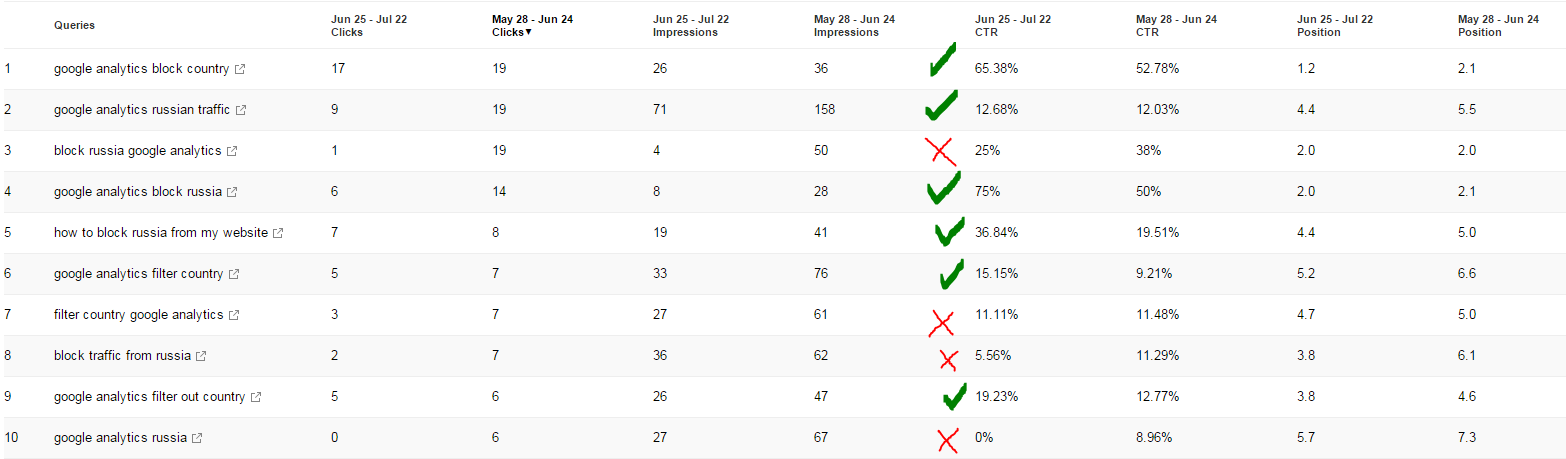Screen dimensions: 1566x459
Task: Open external link icon for 'how to block russia from my website'
Action: (x=278, y=234)
